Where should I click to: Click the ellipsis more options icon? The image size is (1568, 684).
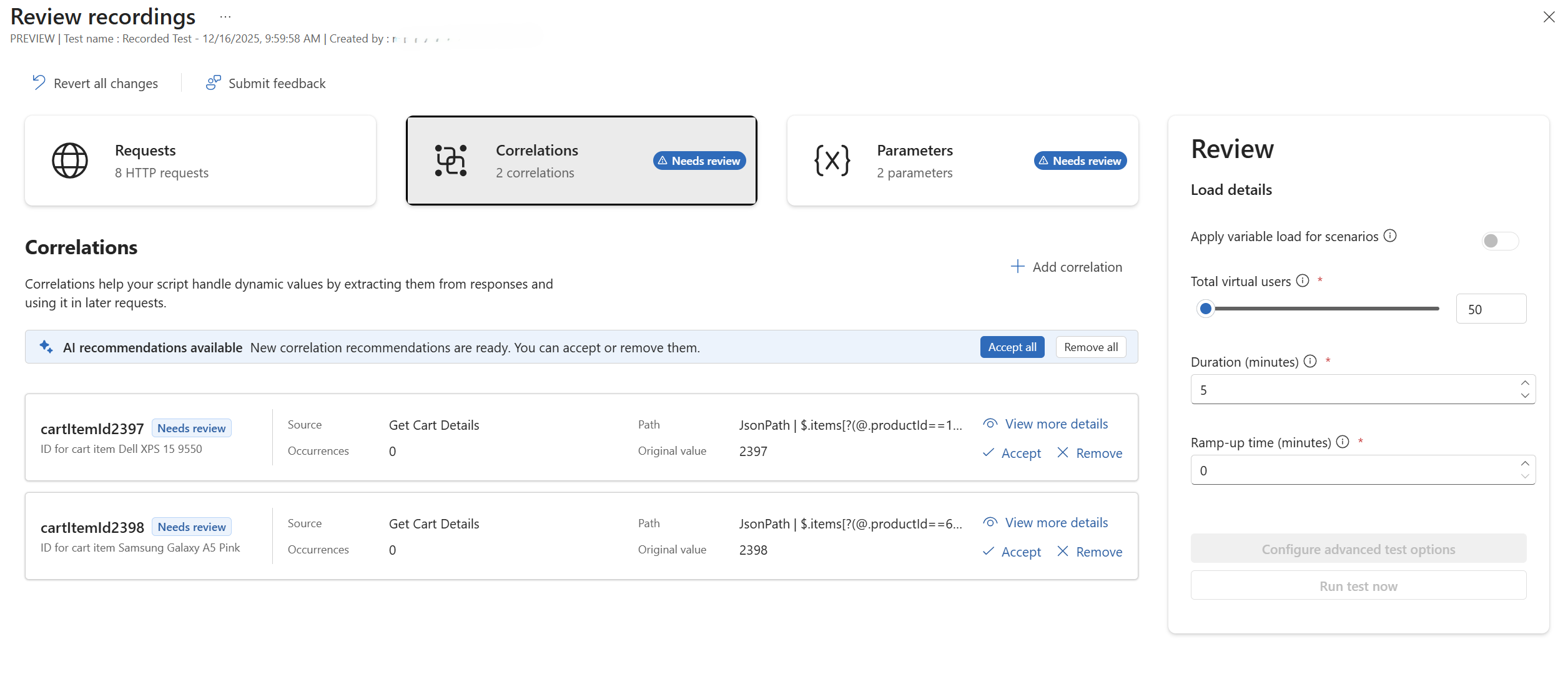click(225, 17)
